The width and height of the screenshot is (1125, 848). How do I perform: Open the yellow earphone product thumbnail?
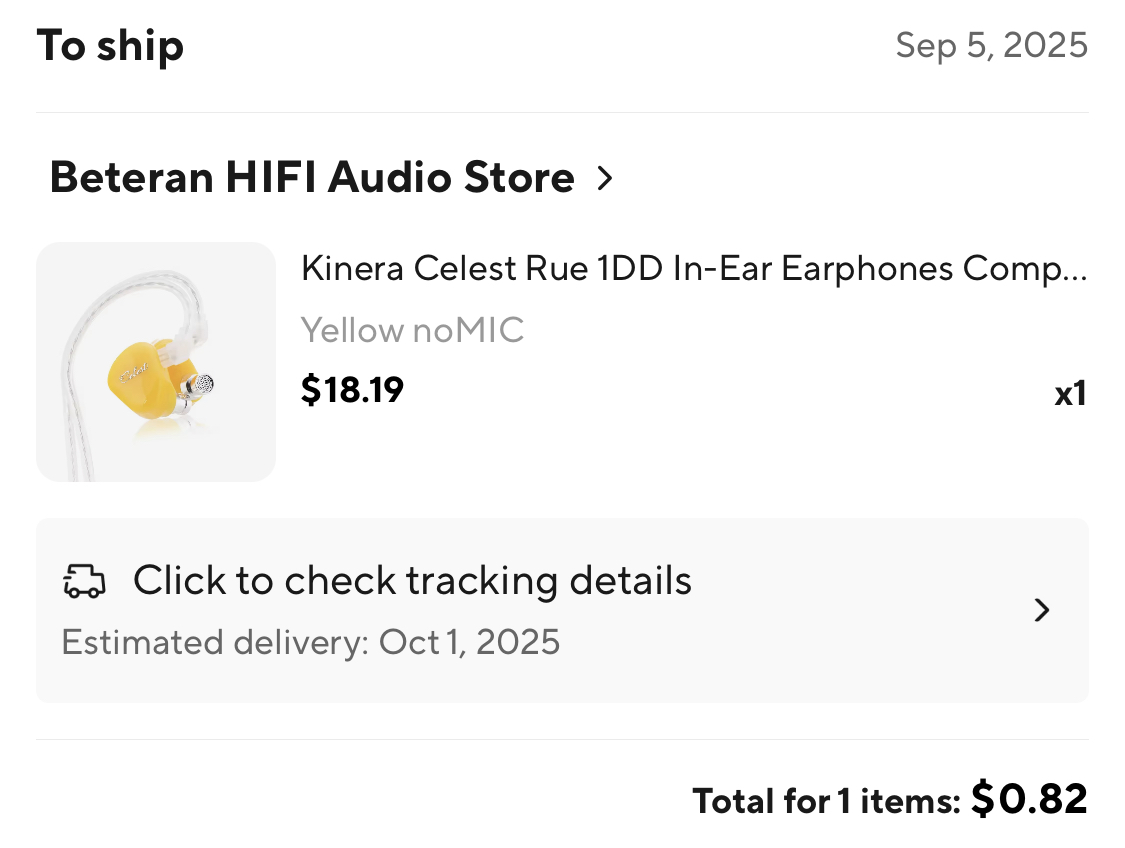pos(156,362)
